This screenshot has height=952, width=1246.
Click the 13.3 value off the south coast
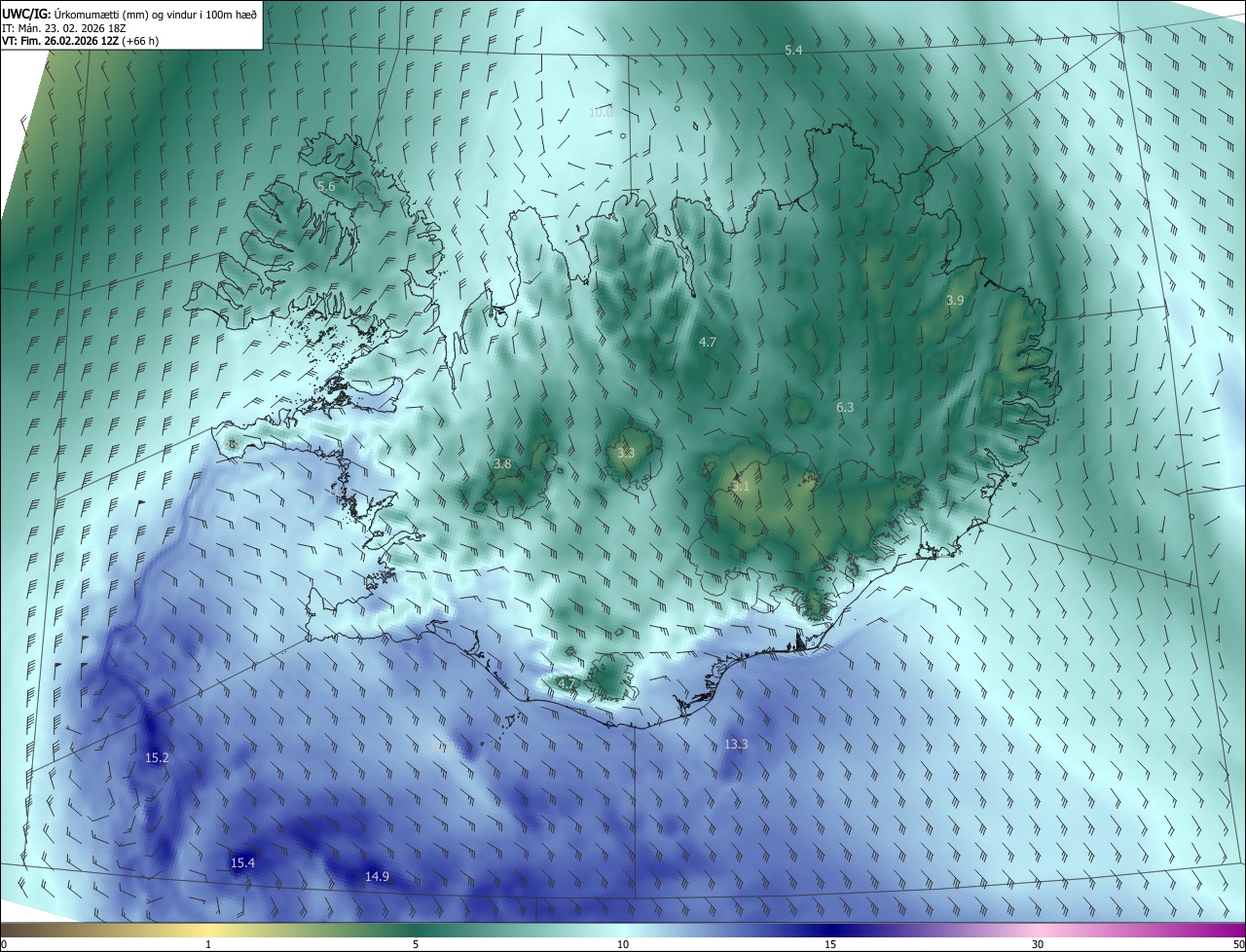tap(736, 745)
